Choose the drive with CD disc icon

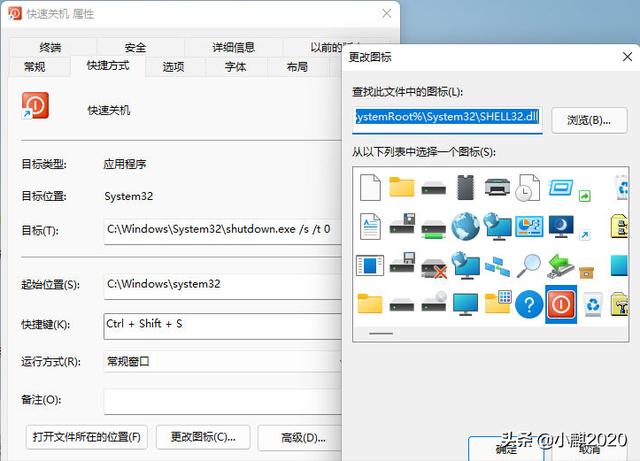(x=434, y=303)
